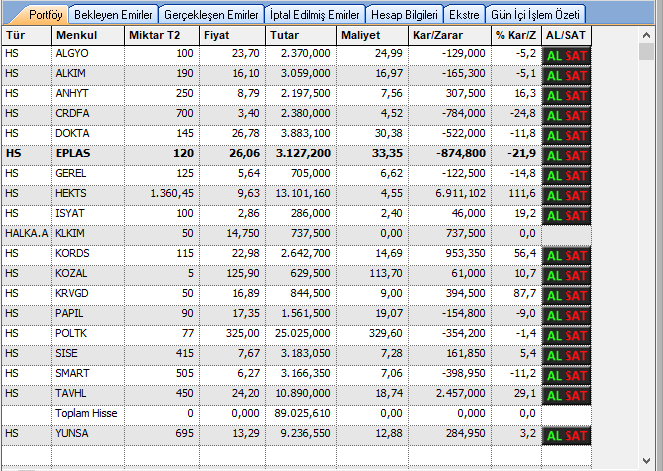Click KOZAL cost 113,70

(x=386, y=274)
